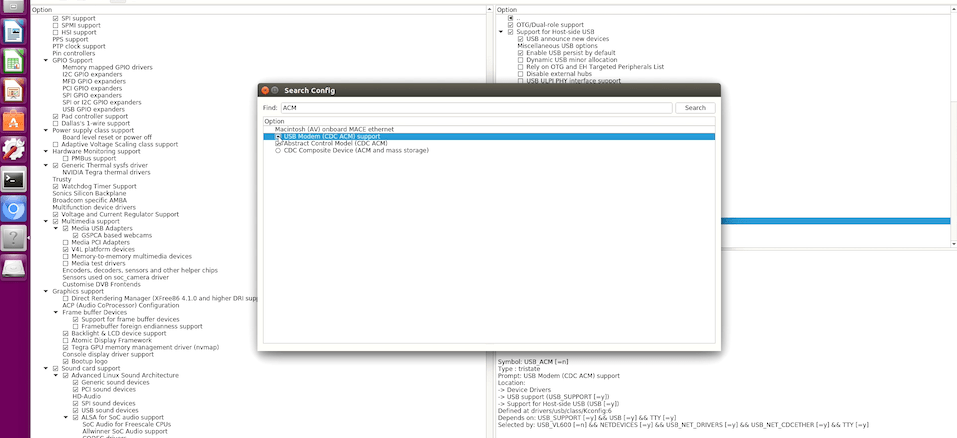Click the Find input field containing ACM
957x438 pixels.
[476, 108]
